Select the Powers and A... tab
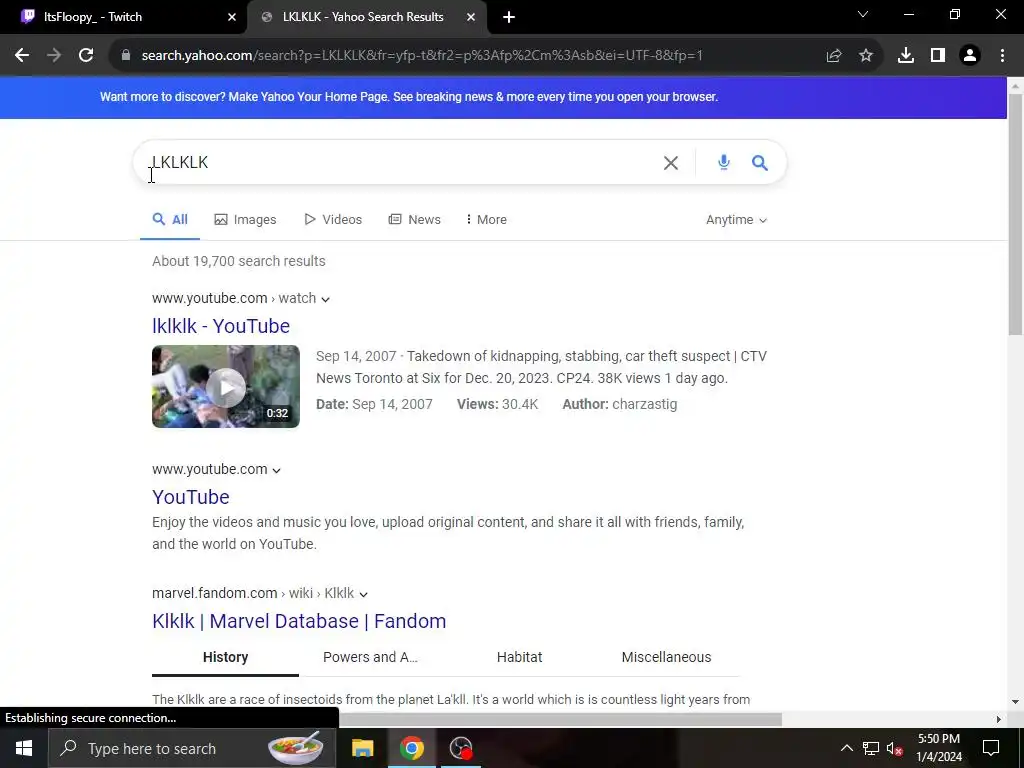The width and height of the screenshot is (1024, 768). tap(370, 657)
